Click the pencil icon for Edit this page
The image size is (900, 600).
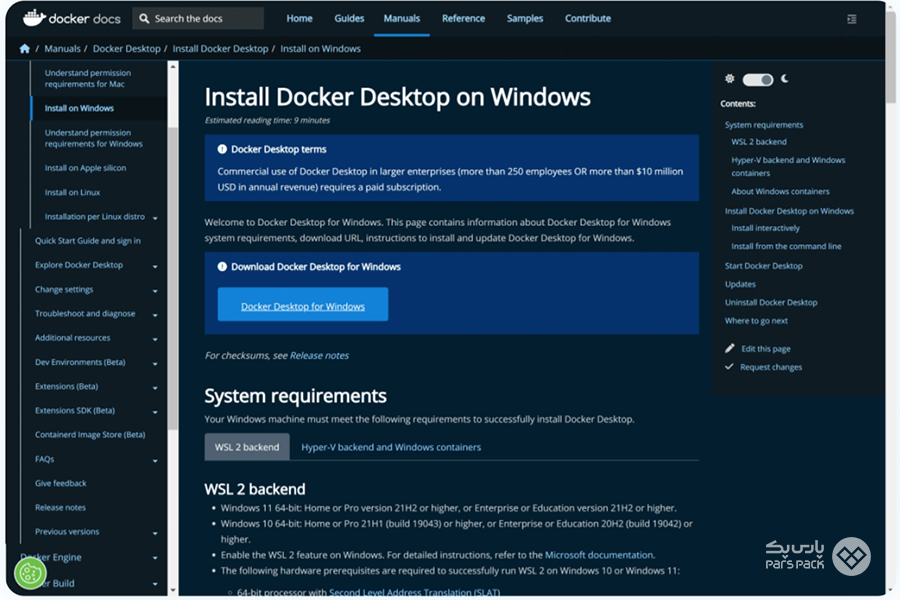click(x=730, y=348)
